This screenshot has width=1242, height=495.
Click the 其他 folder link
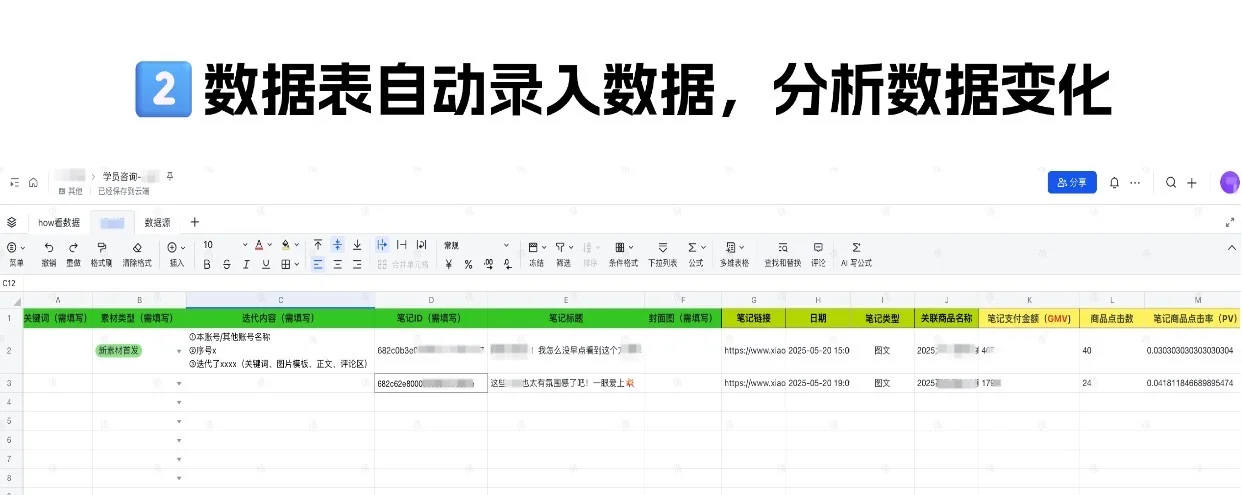coord(71,190)
